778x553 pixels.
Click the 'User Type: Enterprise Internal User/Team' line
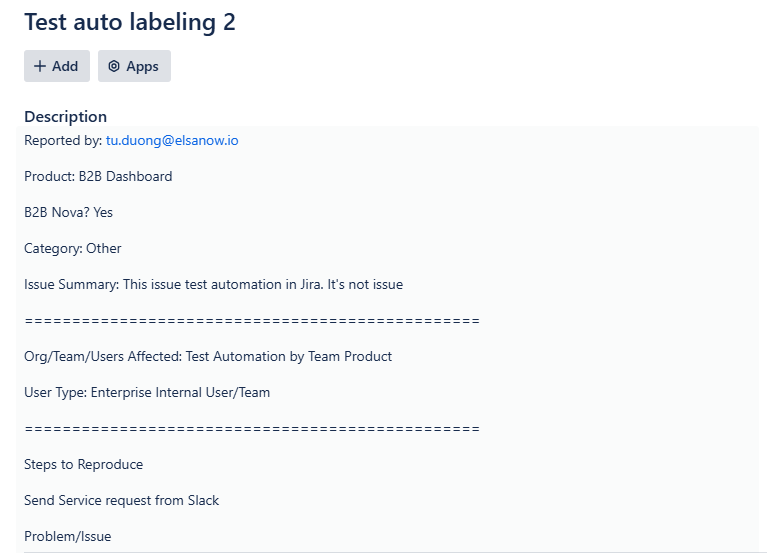pyautogui.click(x=147, y=392)
